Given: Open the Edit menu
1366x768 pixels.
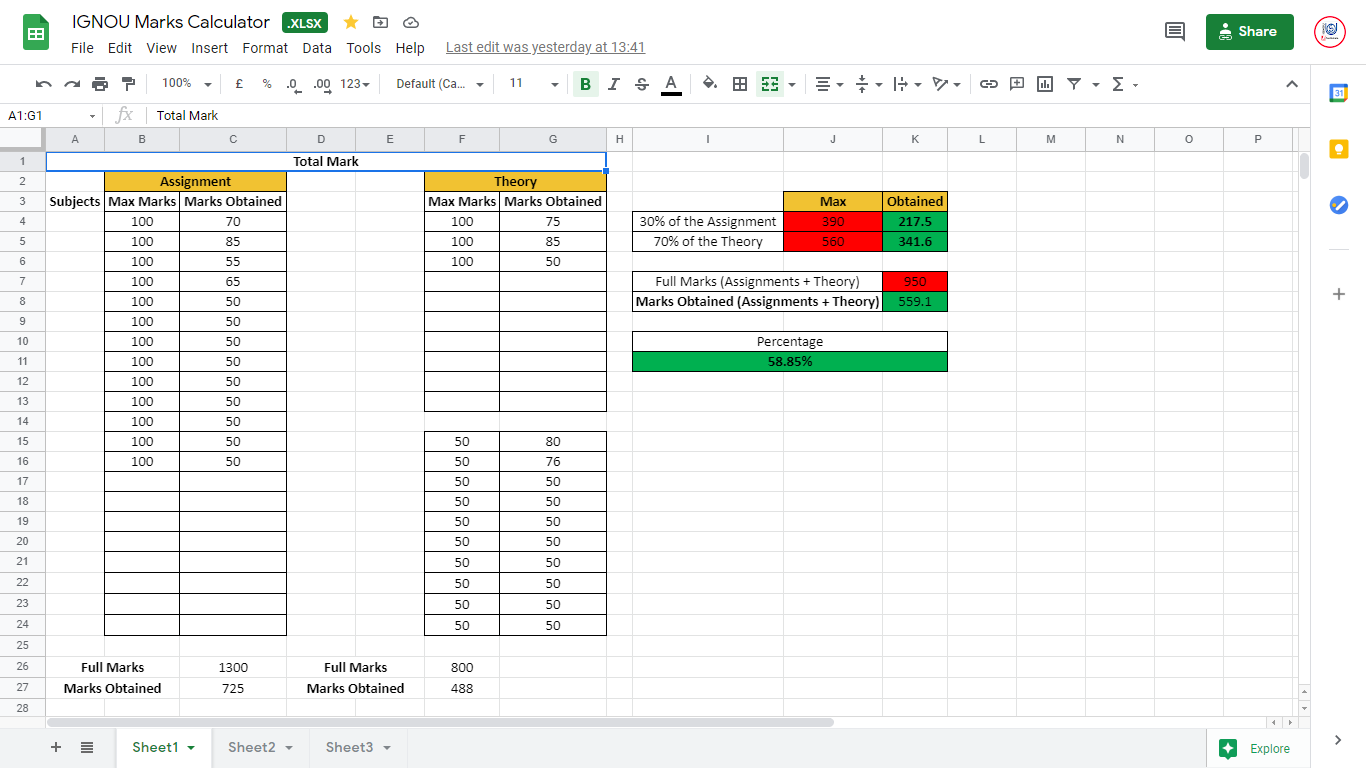Looking at the screenshot, I should coord(120,48).
